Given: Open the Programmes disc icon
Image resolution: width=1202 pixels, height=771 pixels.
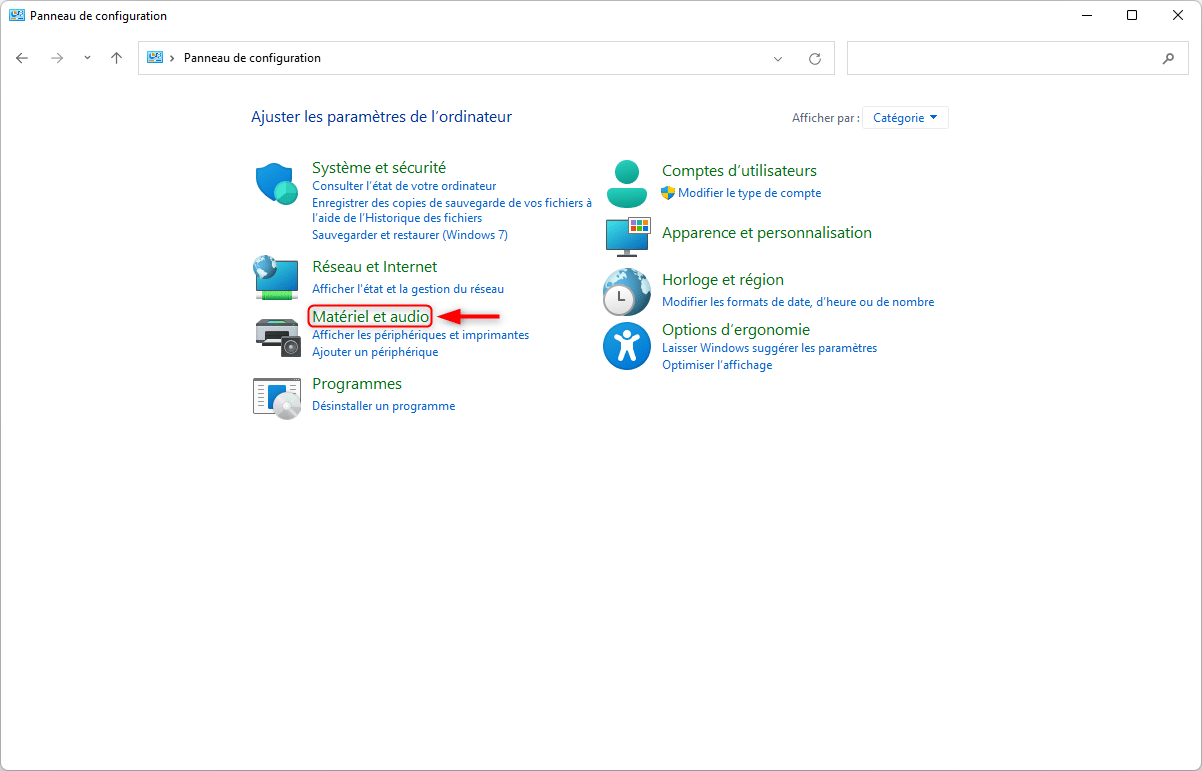Looking at the screenshot, I should 277,398.
